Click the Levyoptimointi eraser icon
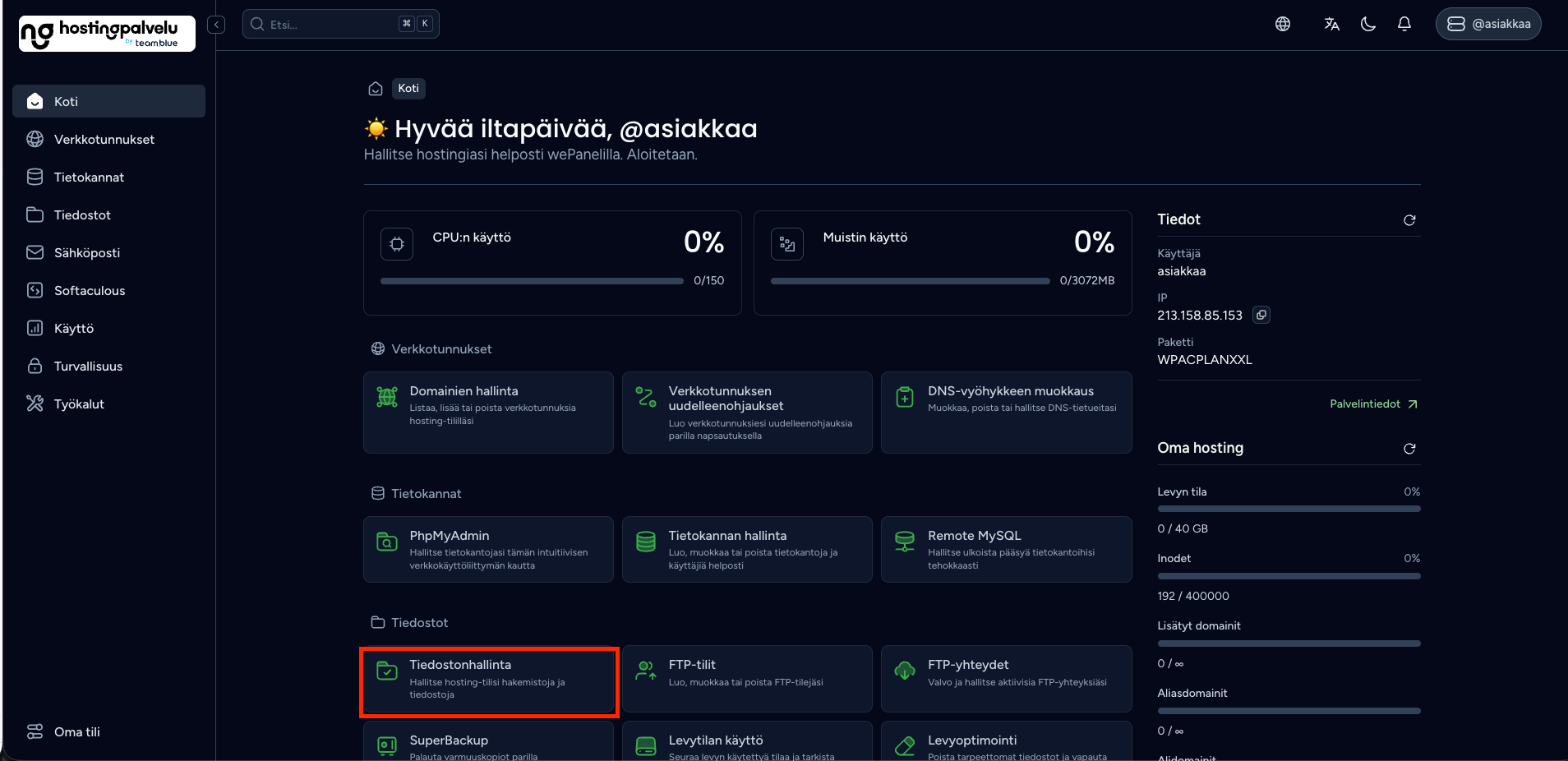 [x=905, y=746]
